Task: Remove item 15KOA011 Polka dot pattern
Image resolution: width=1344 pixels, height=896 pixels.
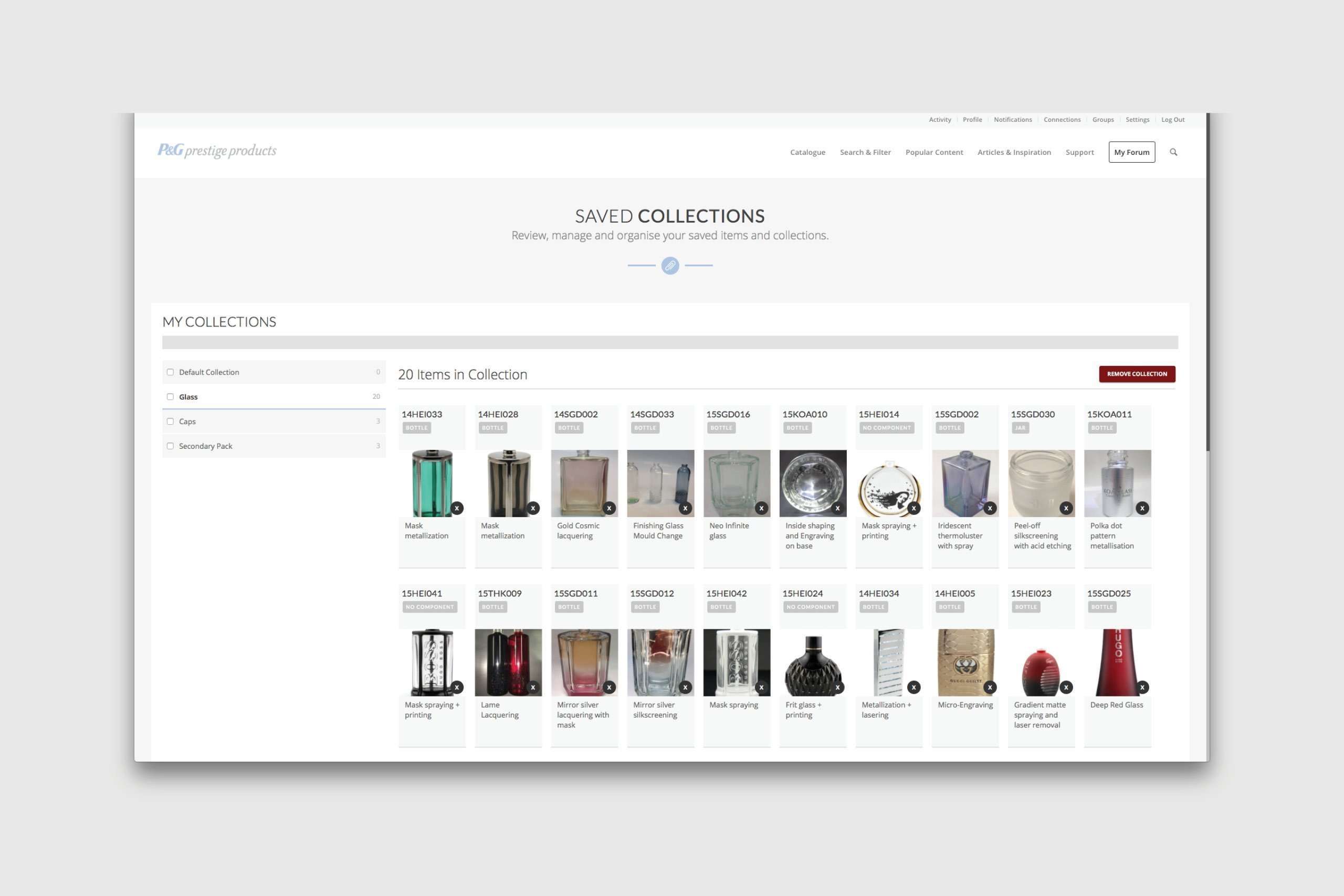Action: click(1142, 508)
